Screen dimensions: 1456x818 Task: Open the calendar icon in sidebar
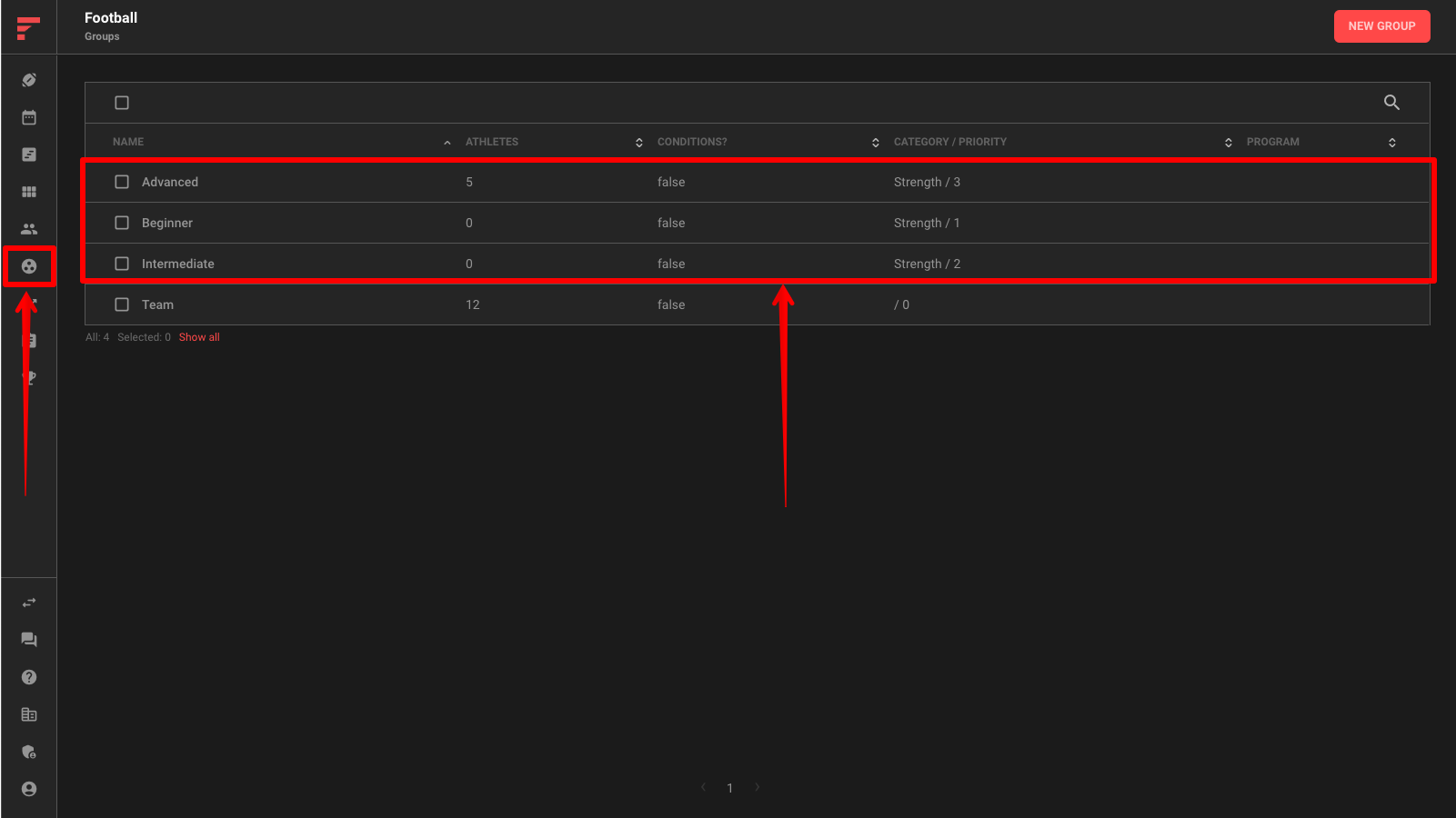pos(29,117)
